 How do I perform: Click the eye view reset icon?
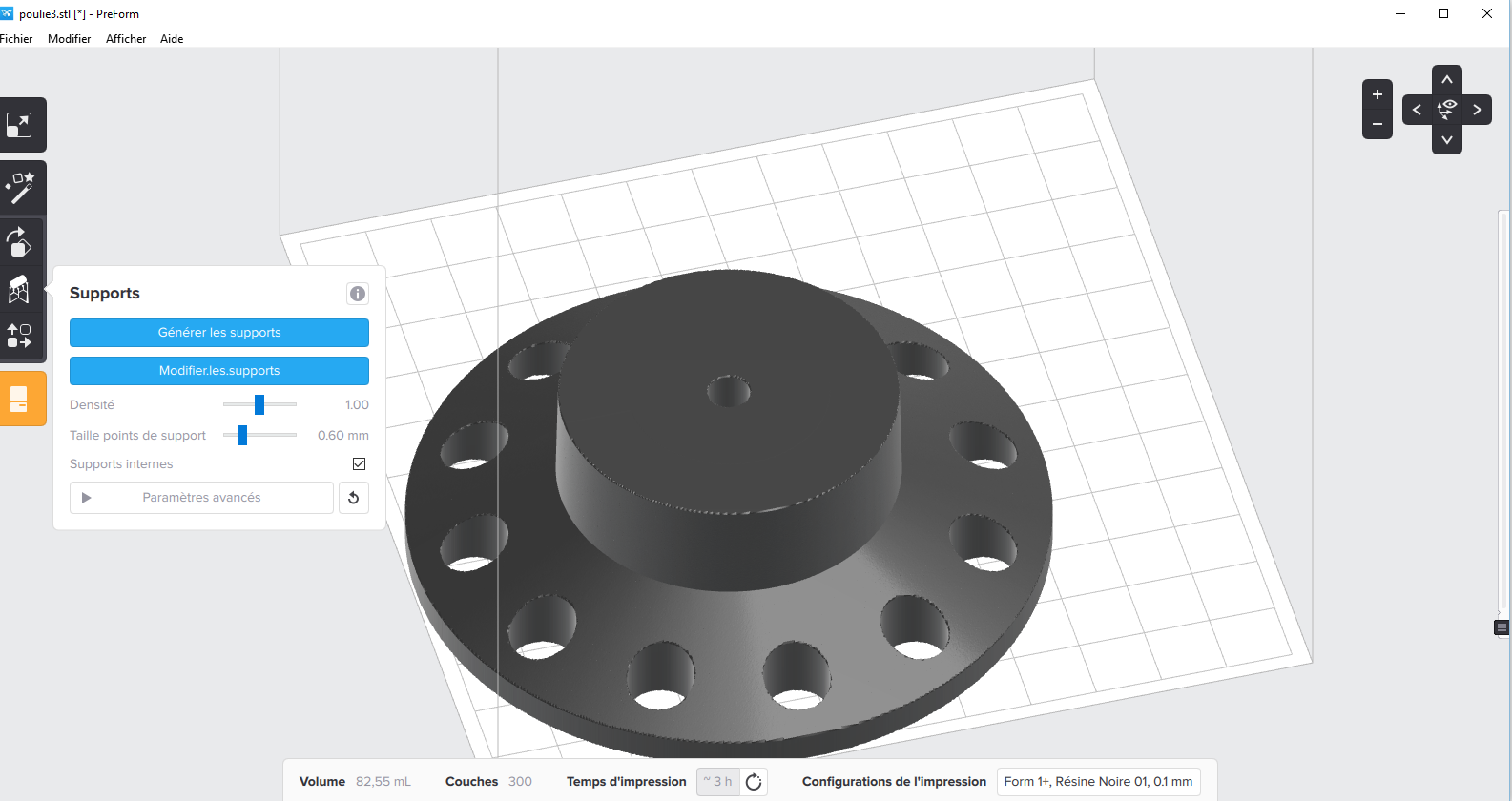[x=1447, y=110]
